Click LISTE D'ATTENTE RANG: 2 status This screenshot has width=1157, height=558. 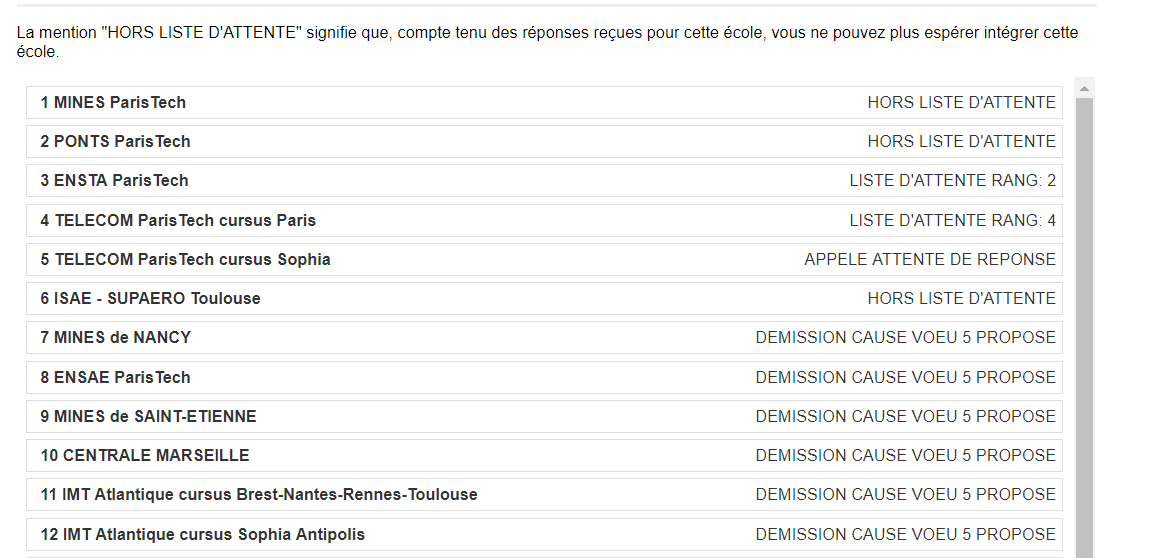953,181
